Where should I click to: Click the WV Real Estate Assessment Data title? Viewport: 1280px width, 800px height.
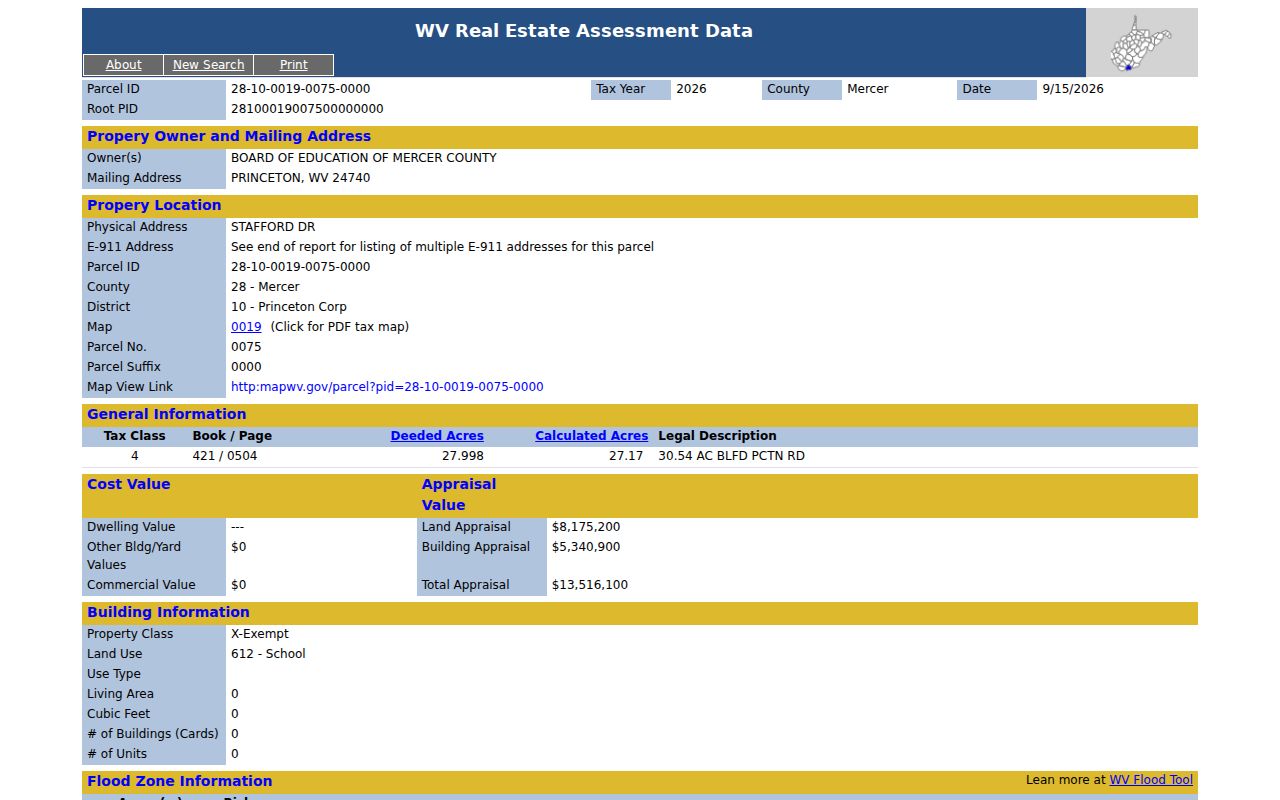(584, 31)
